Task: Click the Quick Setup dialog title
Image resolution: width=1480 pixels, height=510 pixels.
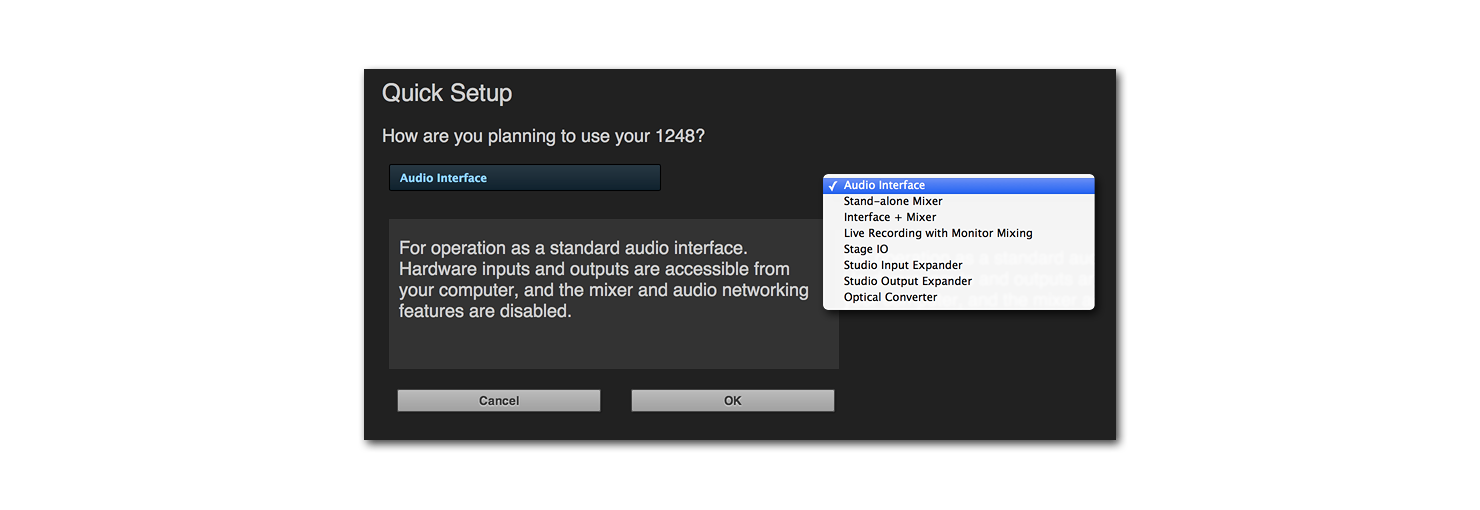Action: coord(447,93)
